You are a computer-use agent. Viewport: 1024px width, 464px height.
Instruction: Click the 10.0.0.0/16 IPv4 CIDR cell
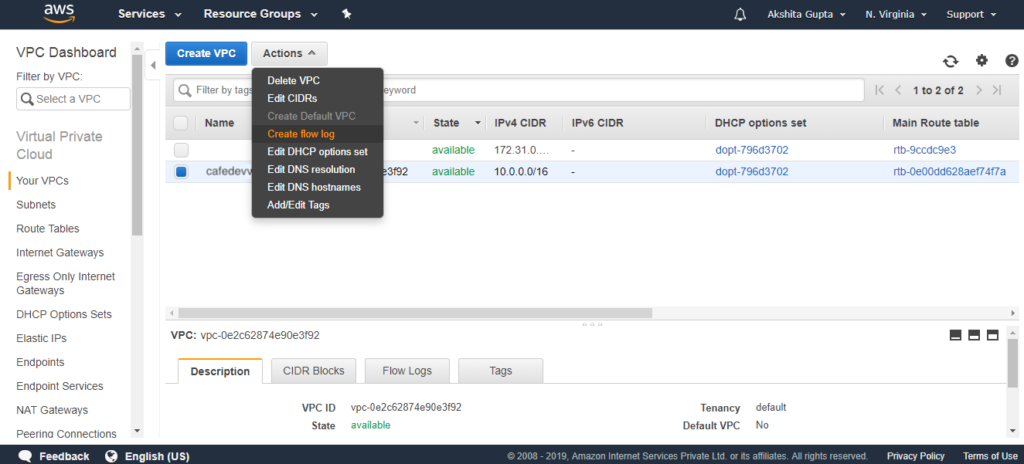click(x=521, y=172)
